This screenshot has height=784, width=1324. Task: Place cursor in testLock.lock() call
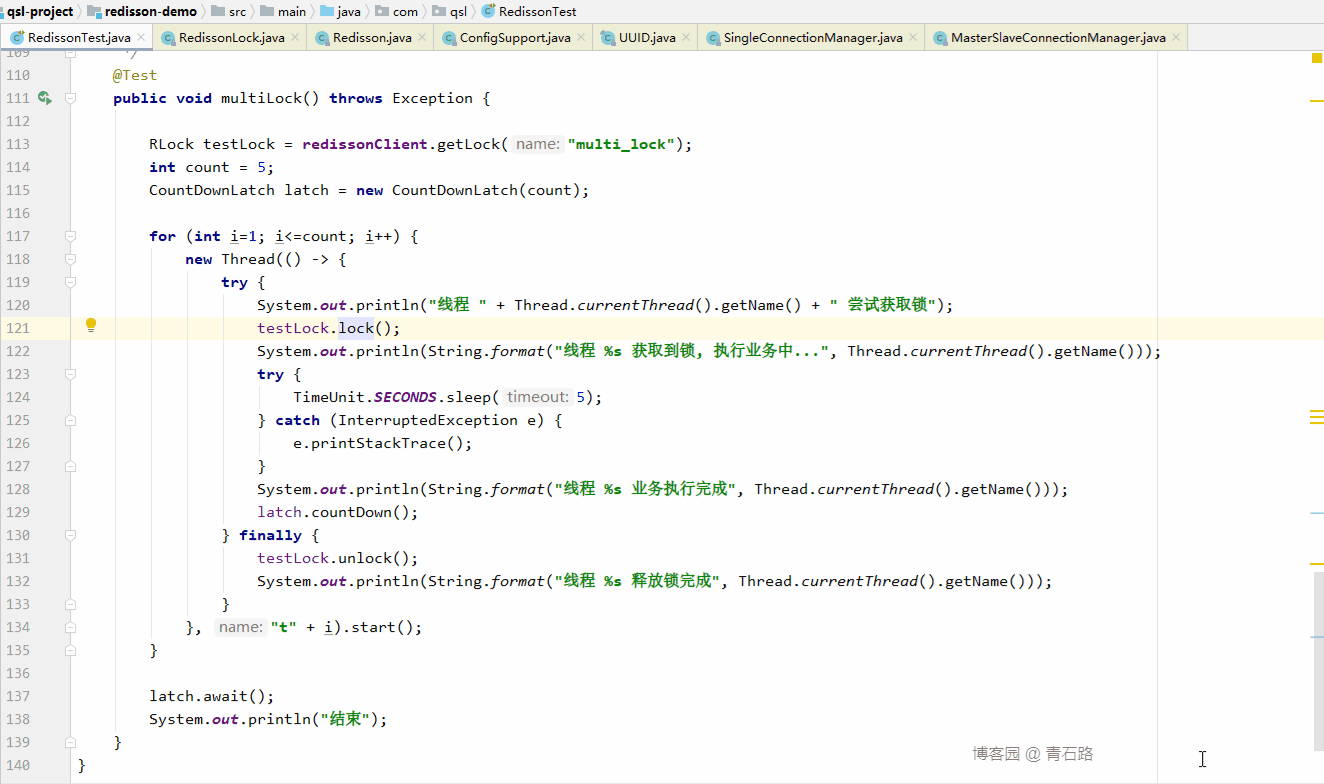pos(328,328)
